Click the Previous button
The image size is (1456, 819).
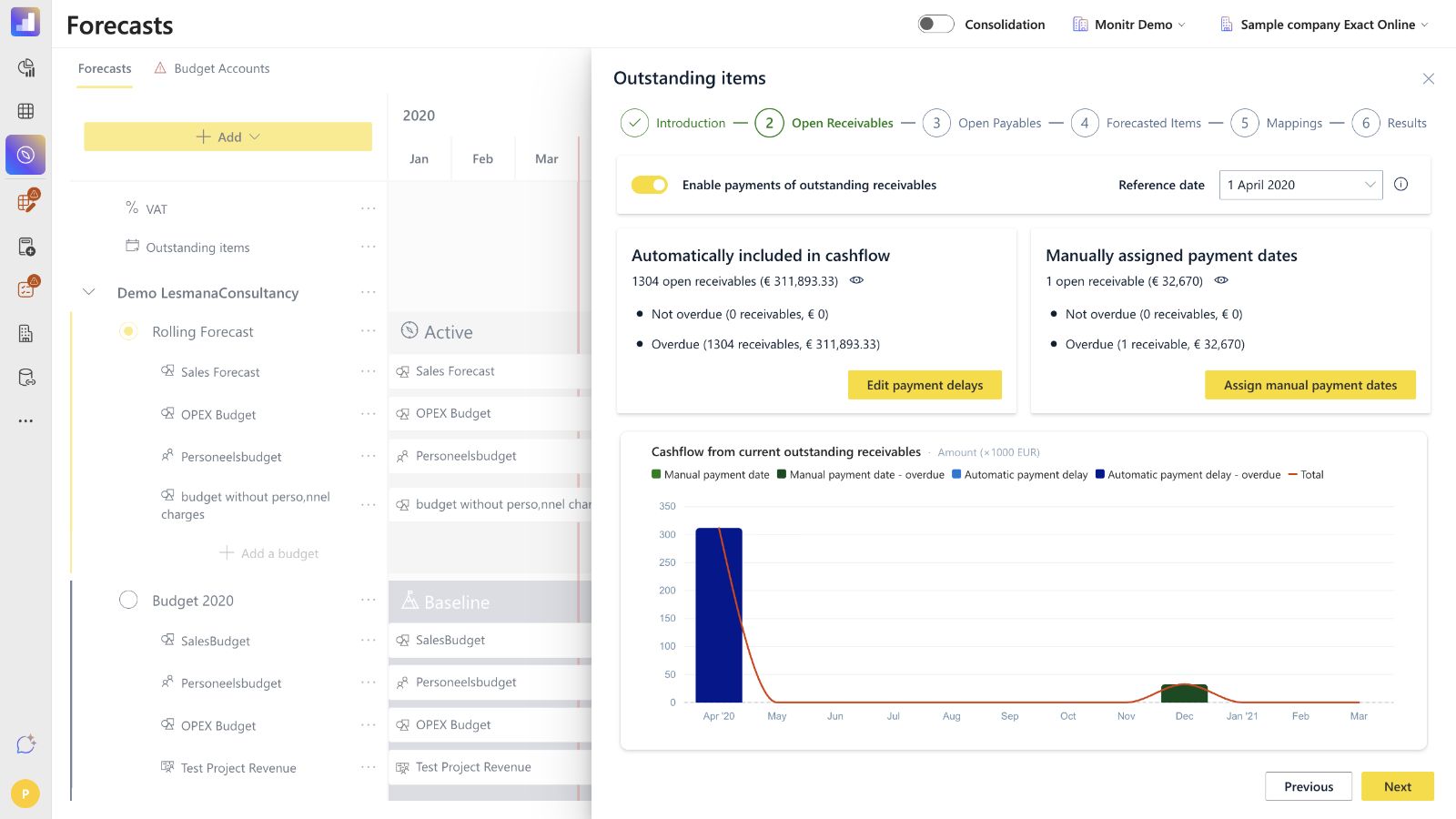tap(1309, 786)
